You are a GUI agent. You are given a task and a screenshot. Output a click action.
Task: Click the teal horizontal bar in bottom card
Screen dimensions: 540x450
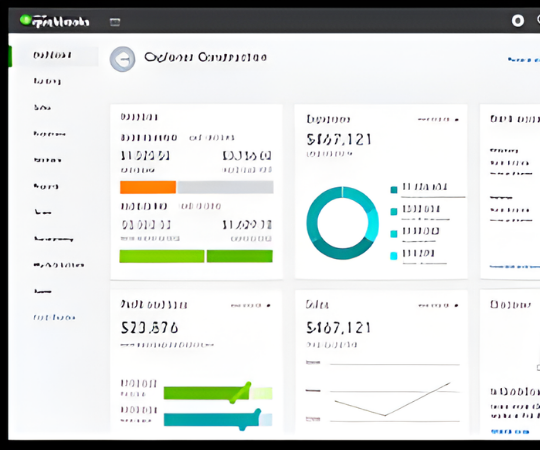[211, 420]
